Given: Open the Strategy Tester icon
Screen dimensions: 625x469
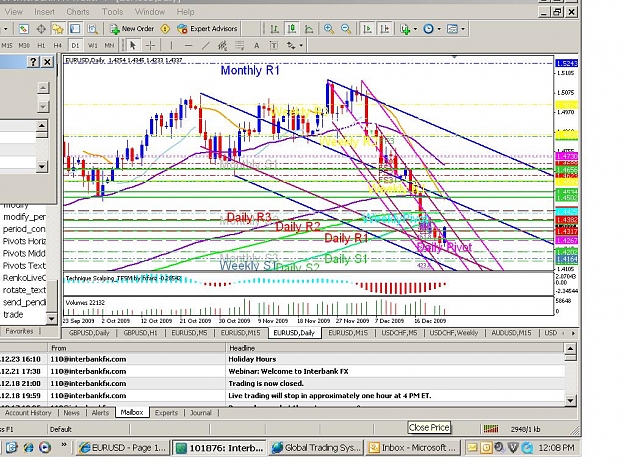Looking at the screenshot, I should (92, 29).
